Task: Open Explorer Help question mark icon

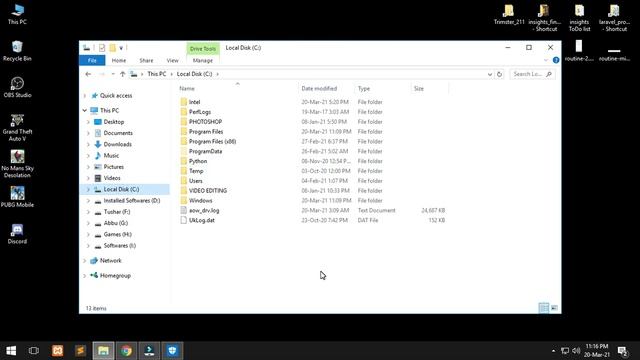Action: click(x=556, y=60)
